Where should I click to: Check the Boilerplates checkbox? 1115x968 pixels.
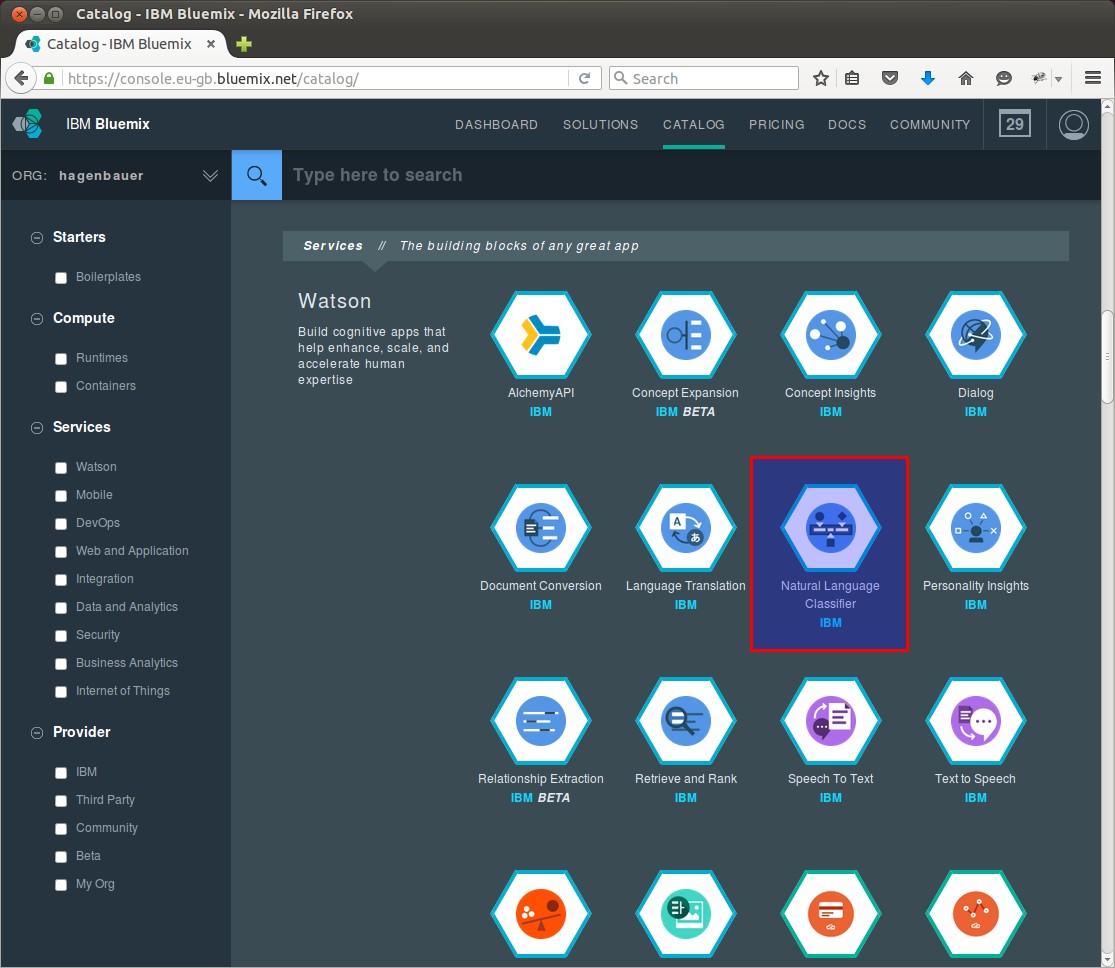61,278
